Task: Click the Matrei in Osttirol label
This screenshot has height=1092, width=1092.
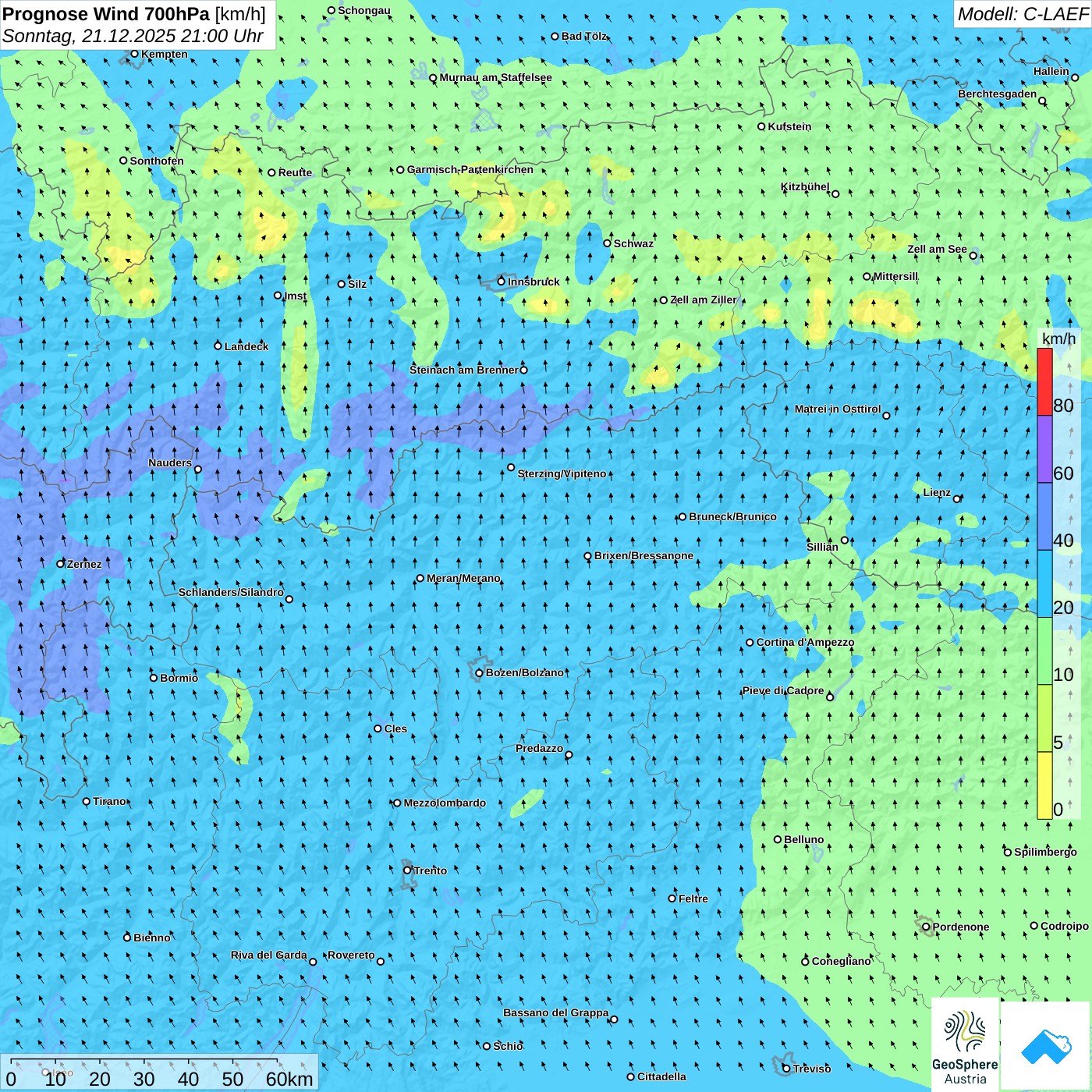Action: (838, 409)
